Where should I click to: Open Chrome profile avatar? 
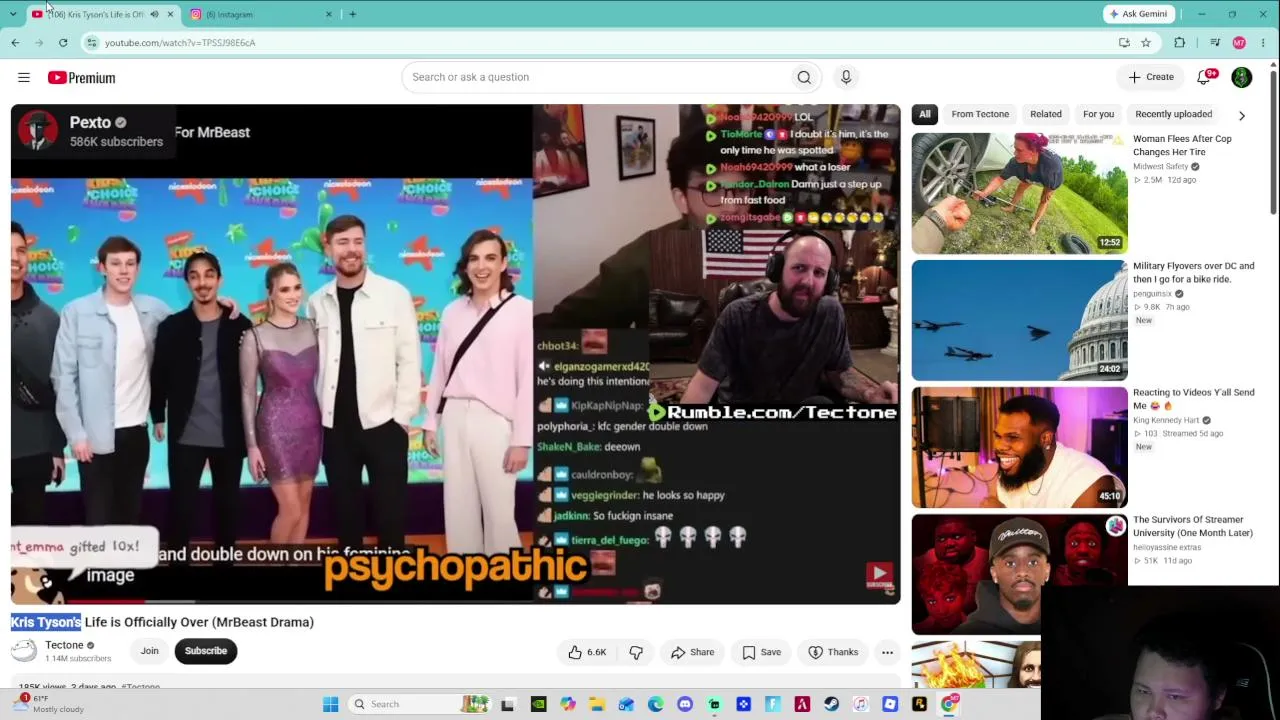pos(1239,43)
